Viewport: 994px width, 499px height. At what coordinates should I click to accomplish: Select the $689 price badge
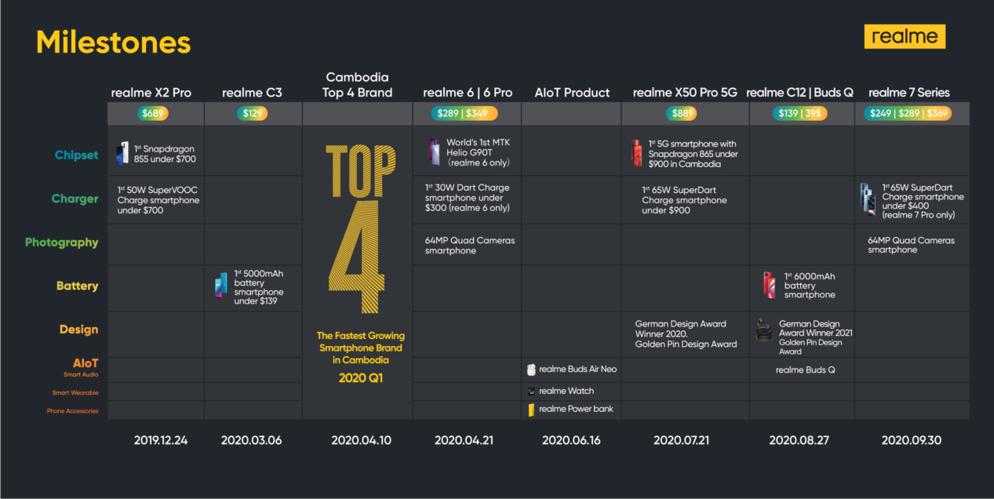pyautogui.click(x=153, y=113)
